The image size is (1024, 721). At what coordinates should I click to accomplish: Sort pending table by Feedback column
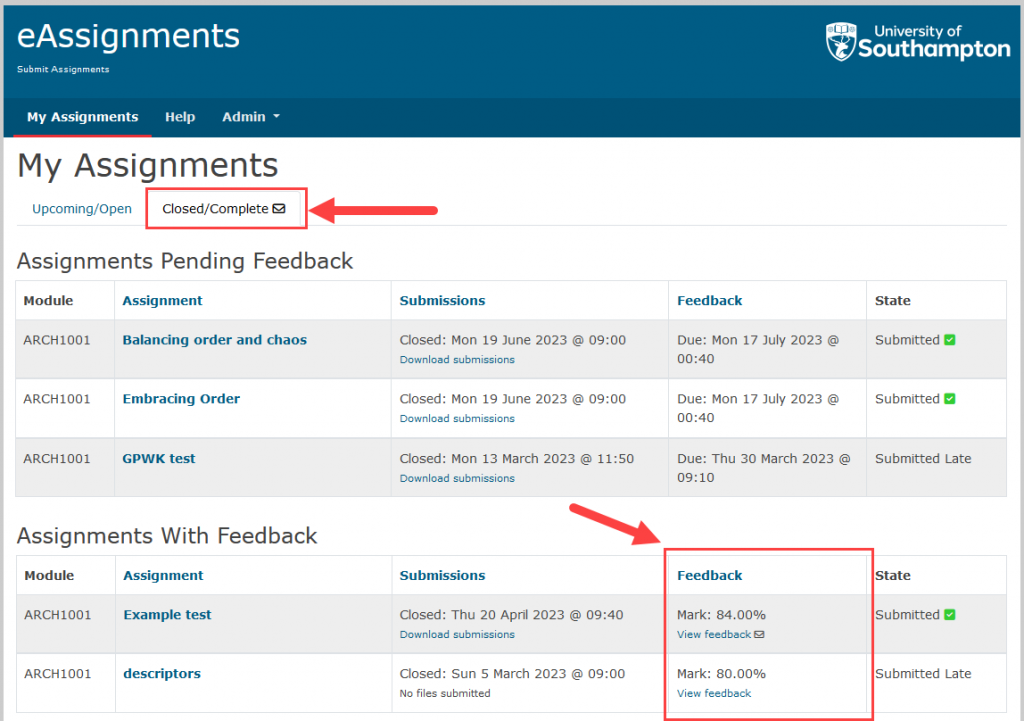[x=709, y=300]
